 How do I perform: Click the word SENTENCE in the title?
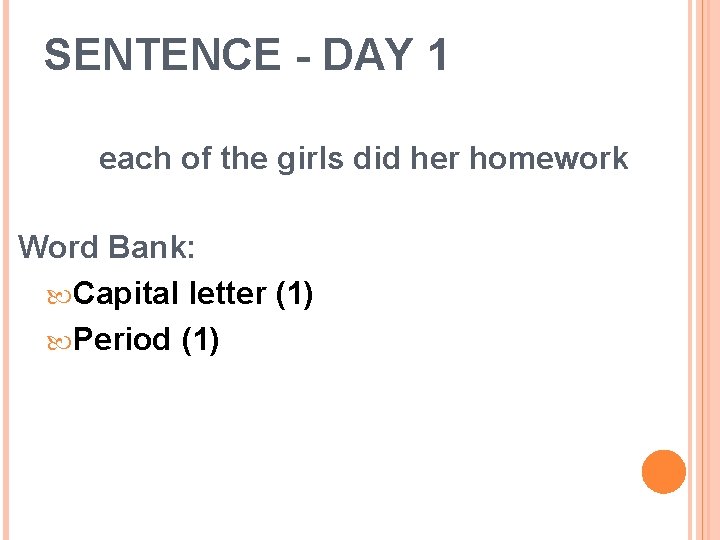(162, 55)
